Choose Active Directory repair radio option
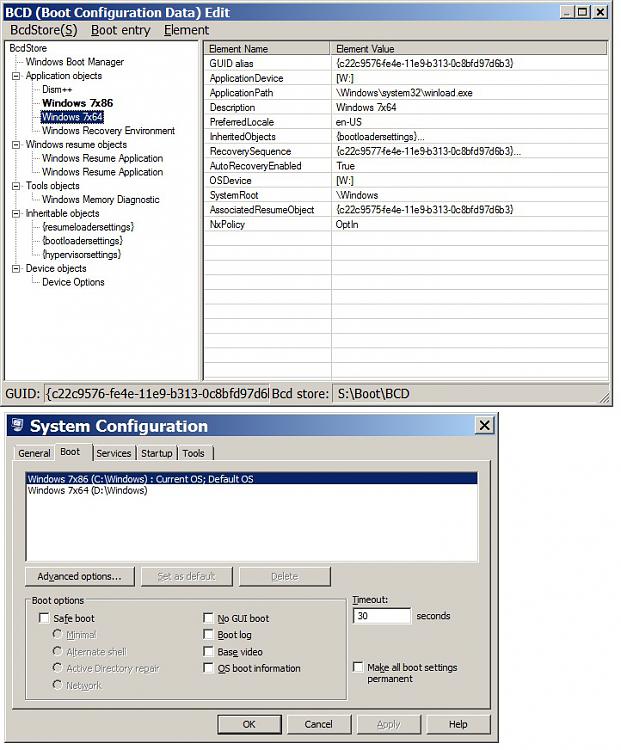Viewport: 621px width, 750px height. 57,667
